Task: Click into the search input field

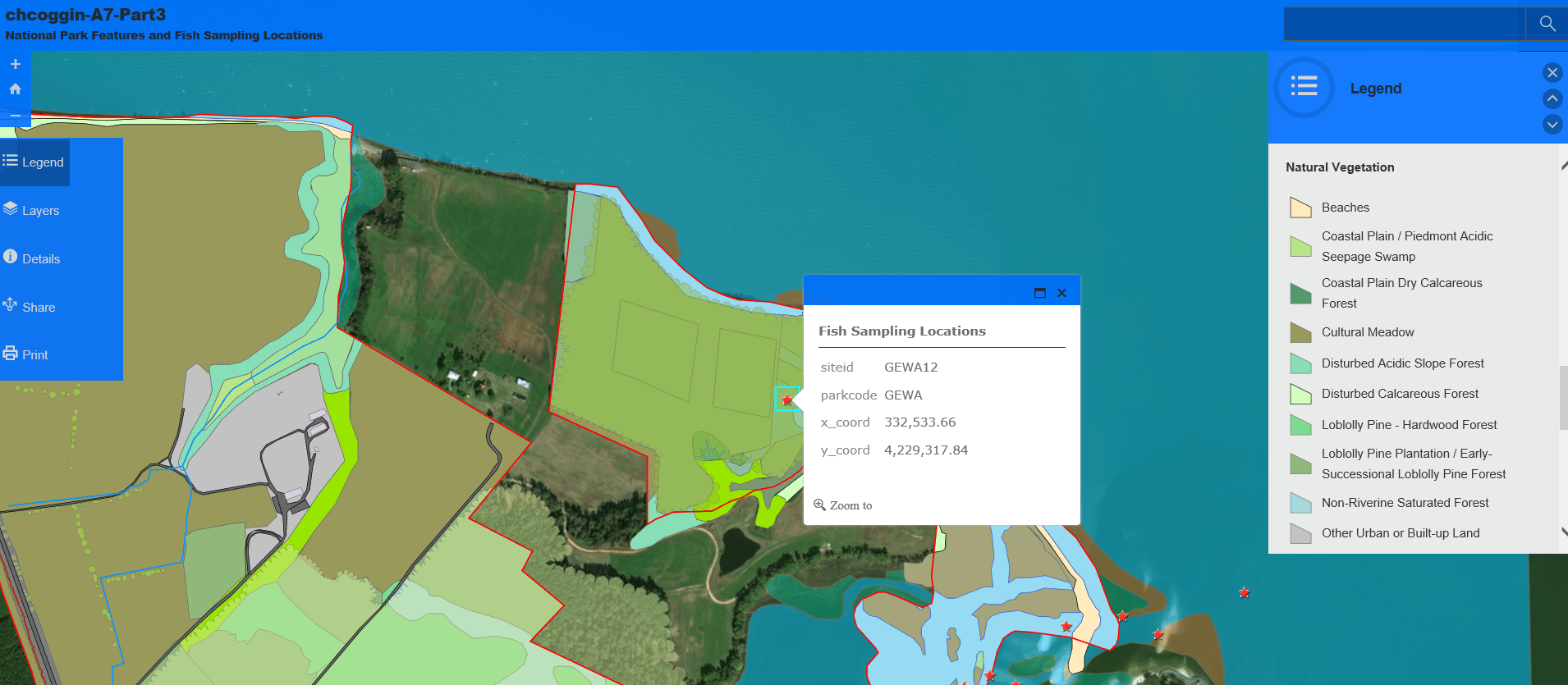Action: 1404,24
